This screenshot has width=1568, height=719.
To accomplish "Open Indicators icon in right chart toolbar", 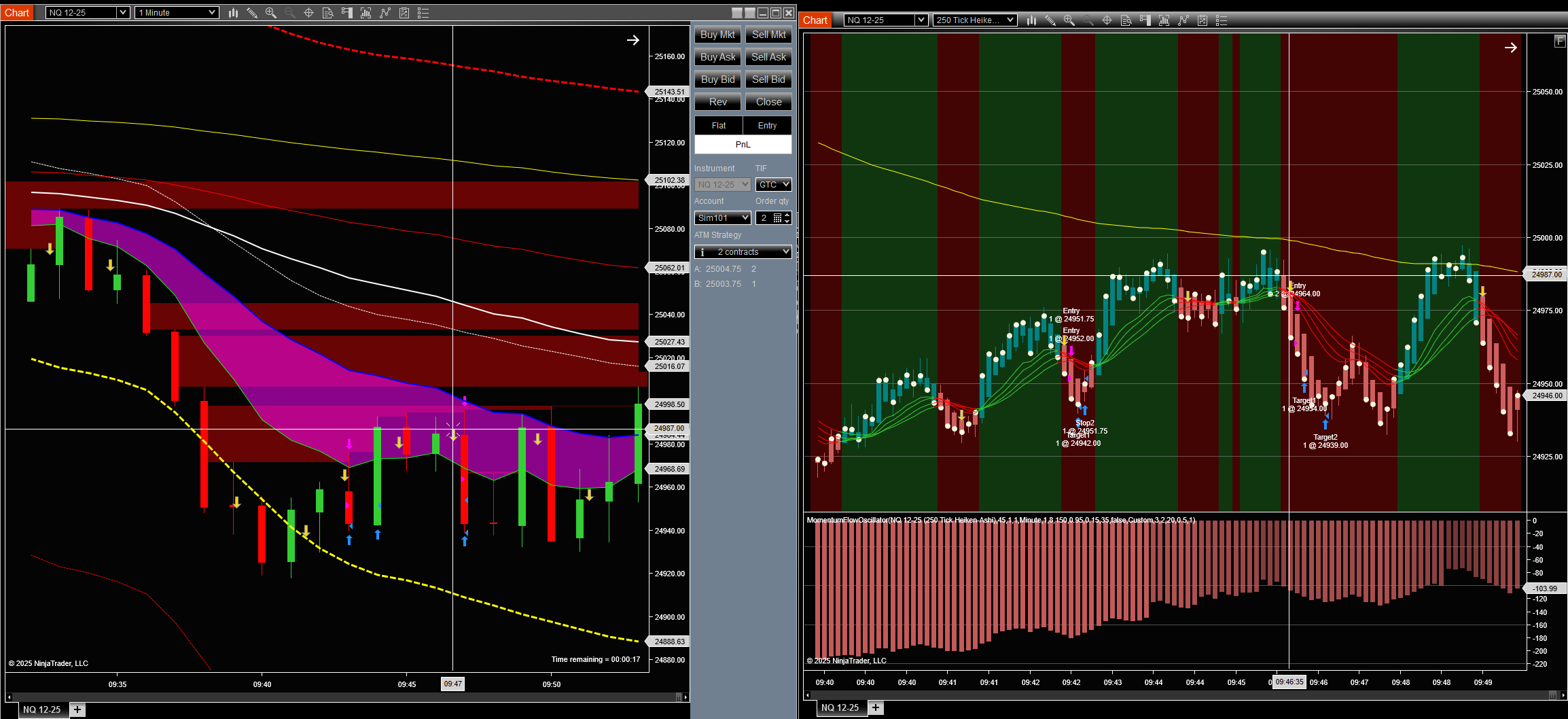I will click(1183, 20).
